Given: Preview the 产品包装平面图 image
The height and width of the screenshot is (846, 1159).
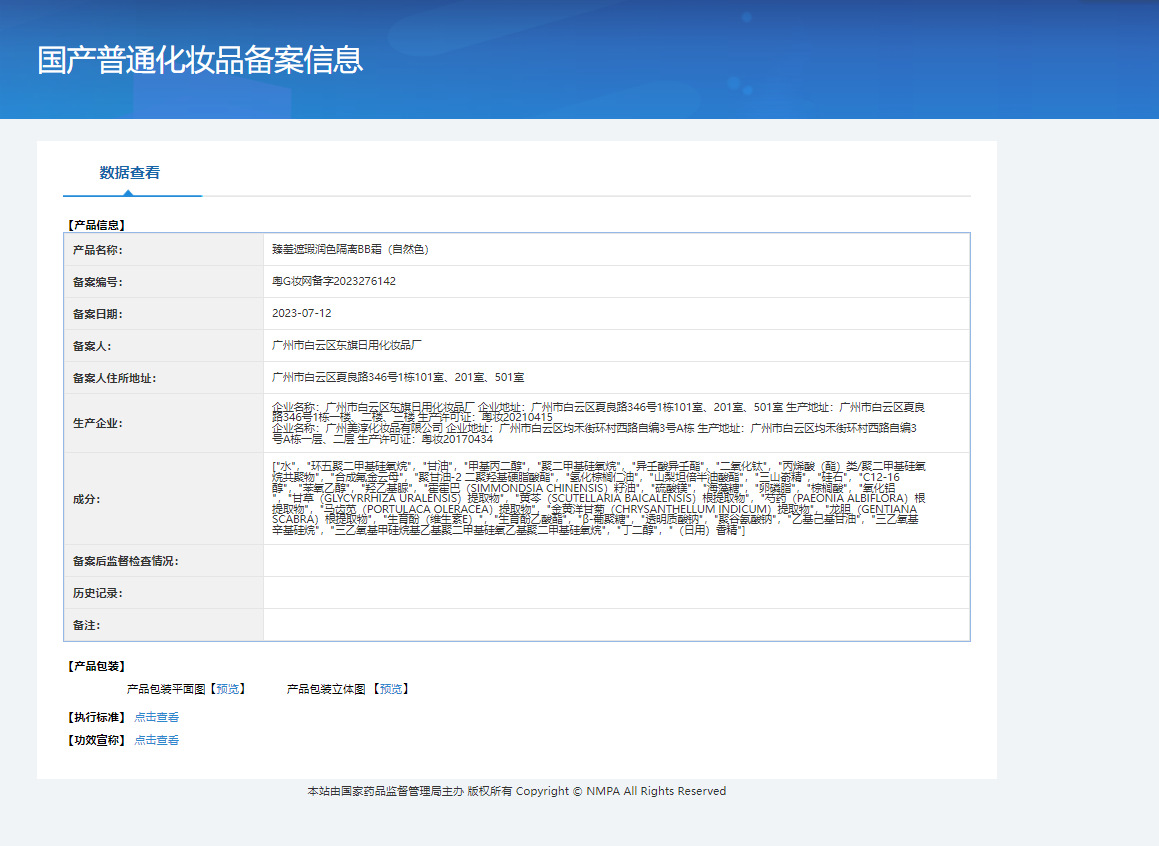Looking at the screenshot, I should pyautogui.click(x=228, y=689).
